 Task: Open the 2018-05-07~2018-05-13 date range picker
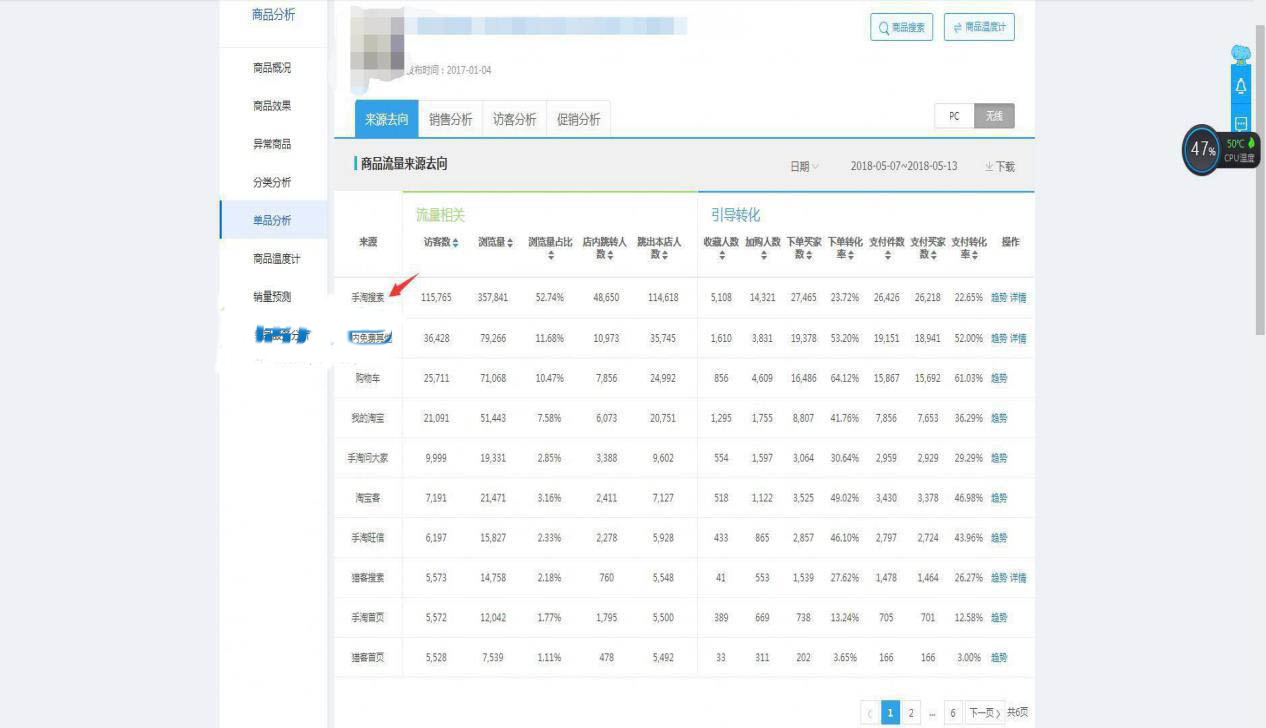click(x=903, y=166)
